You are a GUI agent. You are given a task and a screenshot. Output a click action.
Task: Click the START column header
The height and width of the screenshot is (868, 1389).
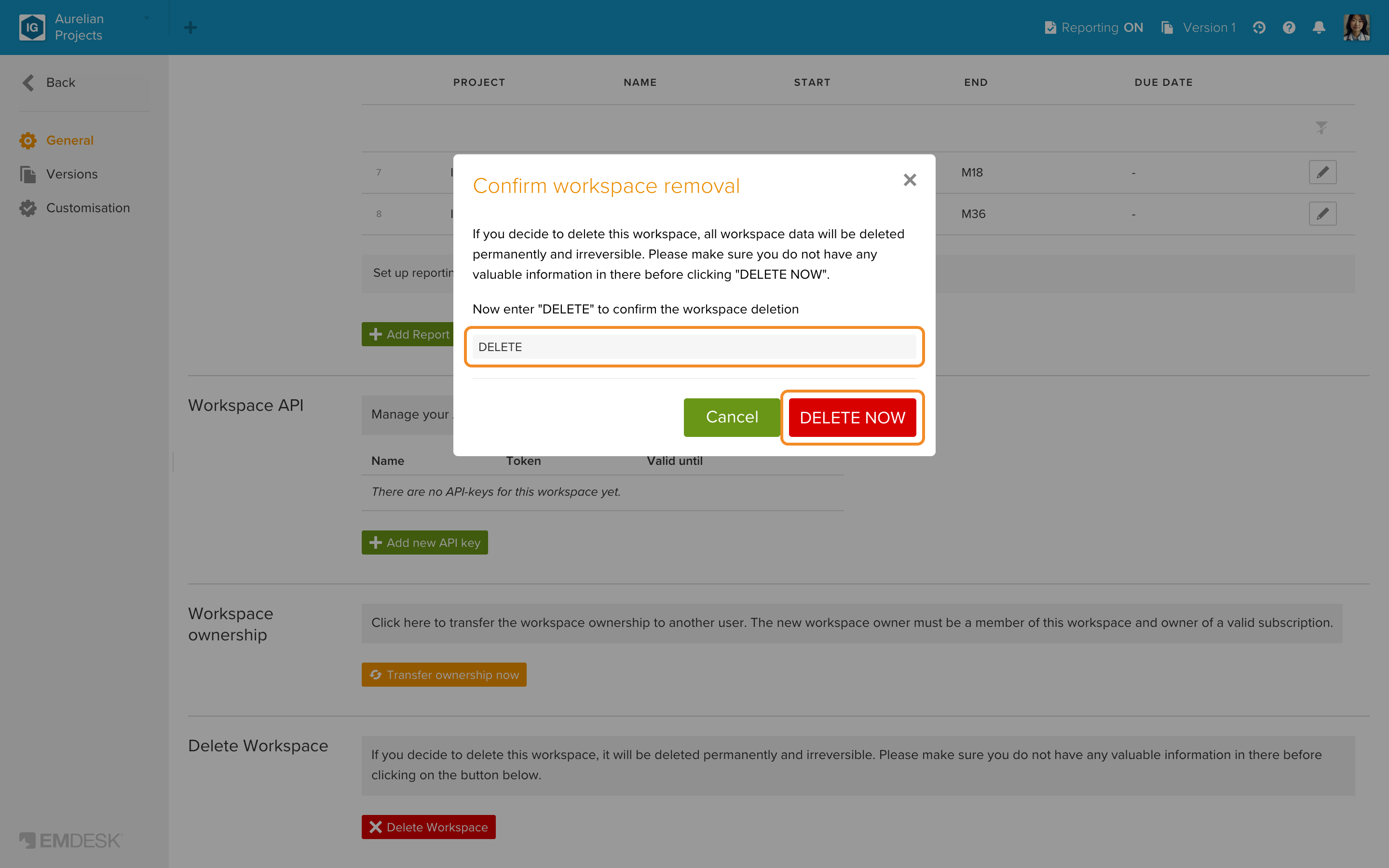tap(812, 82)
